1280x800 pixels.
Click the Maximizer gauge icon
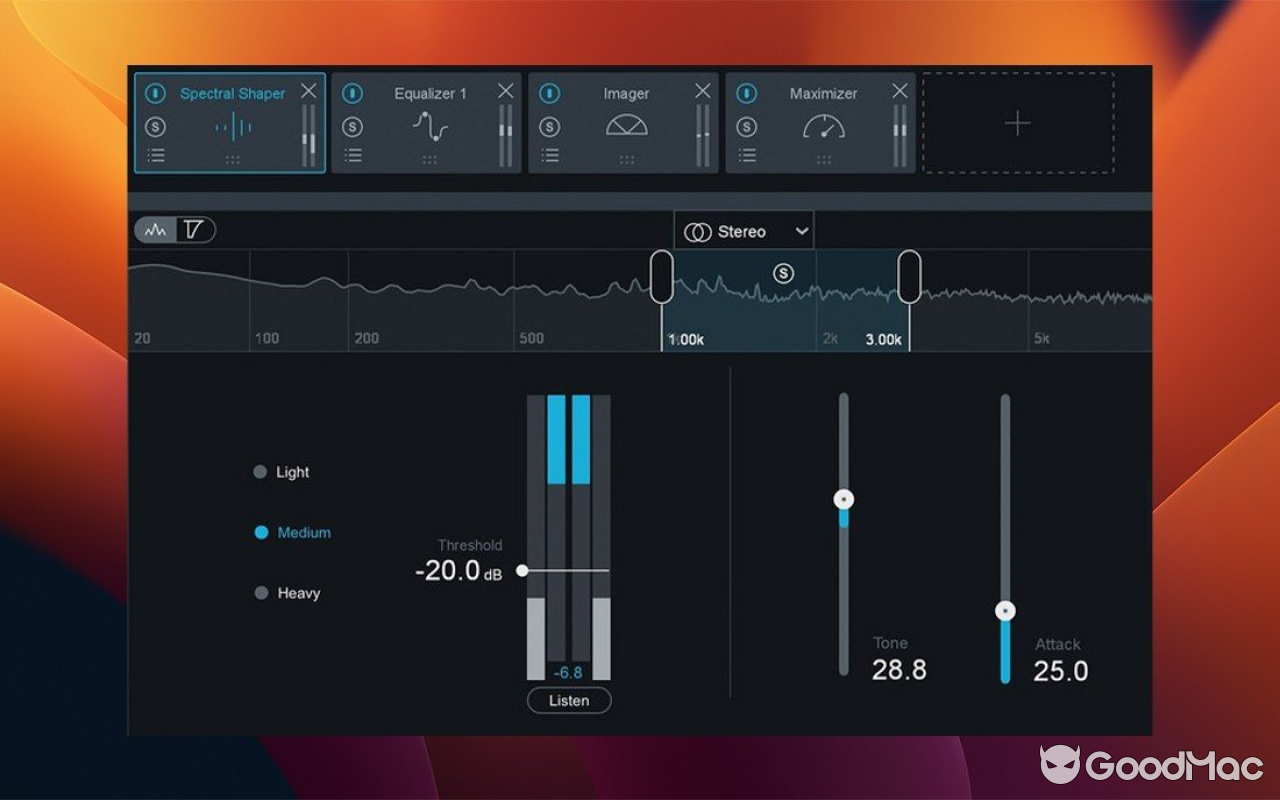tap(823, 126)
